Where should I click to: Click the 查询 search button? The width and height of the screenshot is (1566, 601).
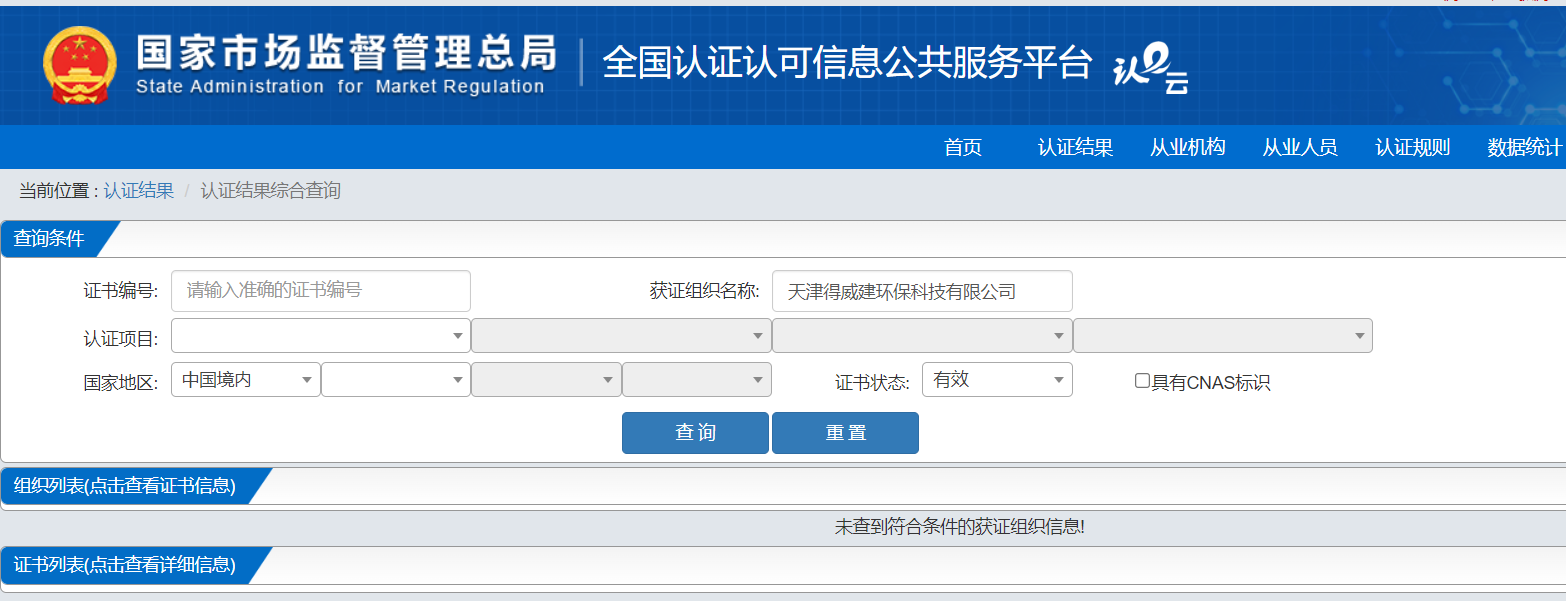tap(695, 433)
